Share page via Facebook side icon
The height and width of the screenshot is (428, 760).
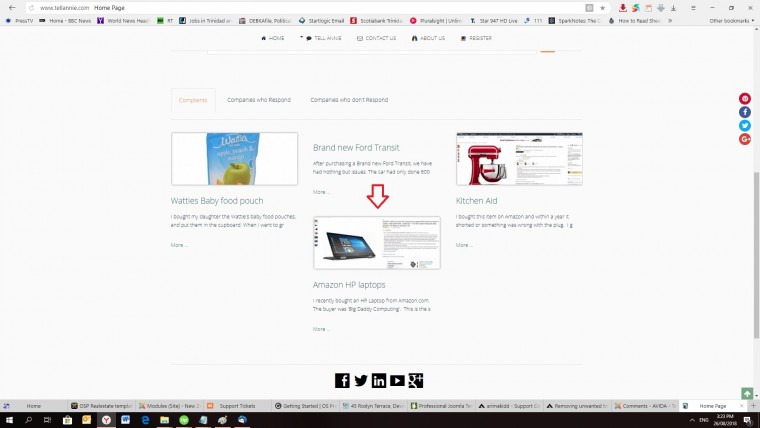pos(745,112)
